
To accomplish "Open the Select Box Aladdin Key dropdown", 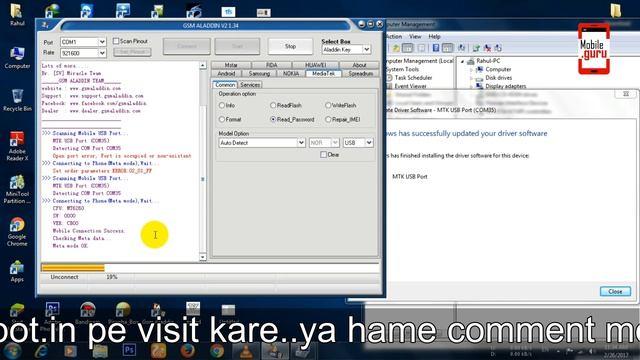I will (x=367, y=49).
